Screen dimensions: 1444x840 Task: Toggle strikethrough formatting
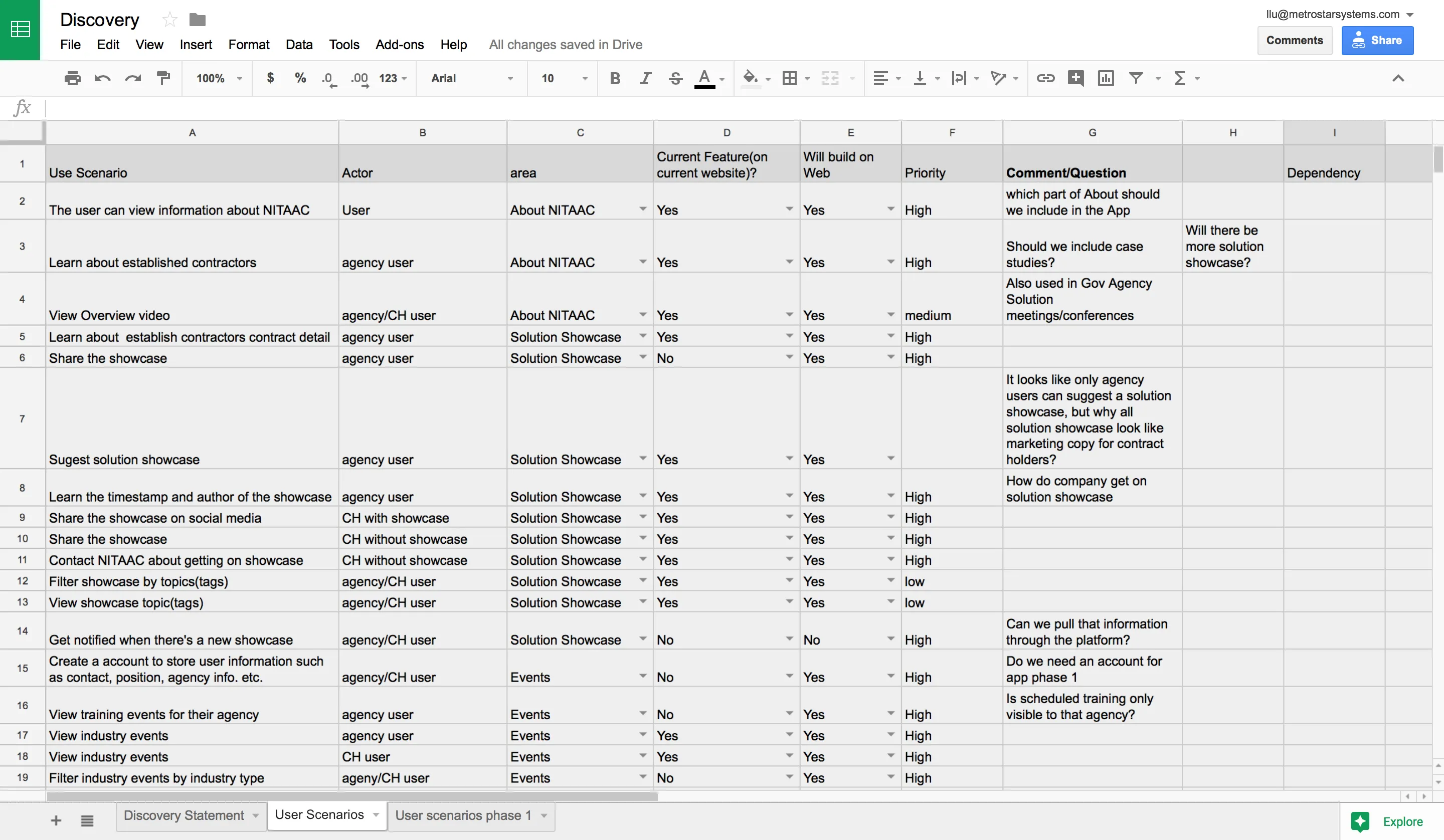675,79
